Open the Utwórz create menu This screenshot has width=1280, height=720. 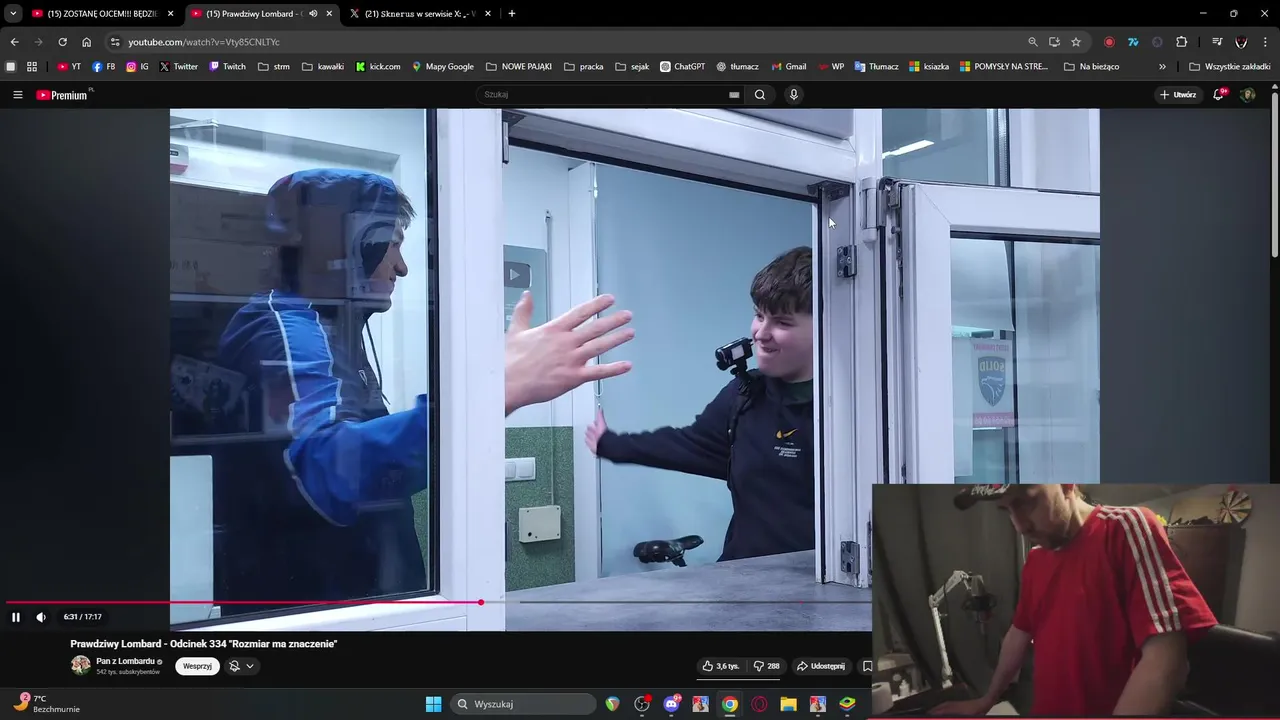click(1178, 95)
